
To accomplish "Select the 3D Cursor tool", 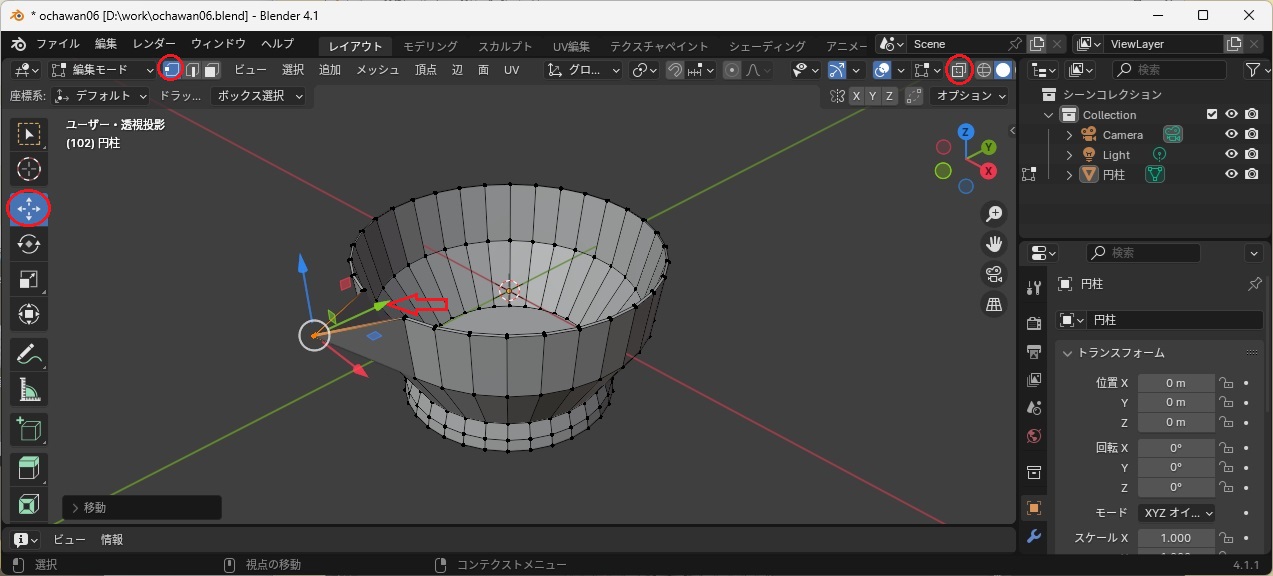I will [29, 169].
